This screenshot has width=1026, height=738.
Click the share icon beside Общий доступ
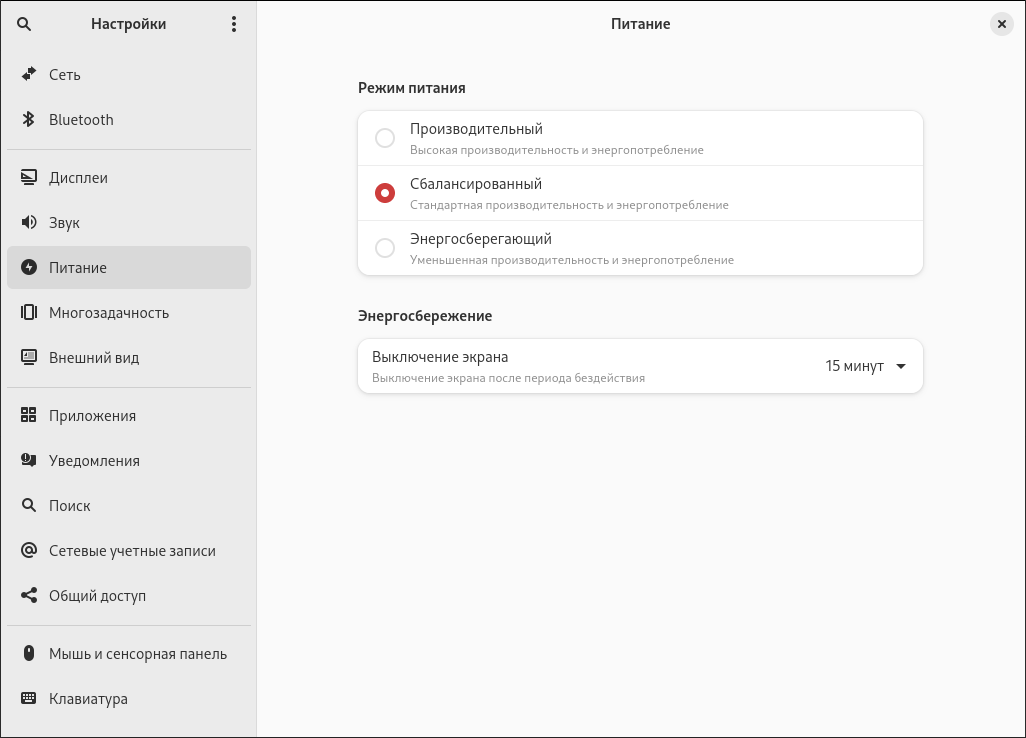click(x=29, y=596)
